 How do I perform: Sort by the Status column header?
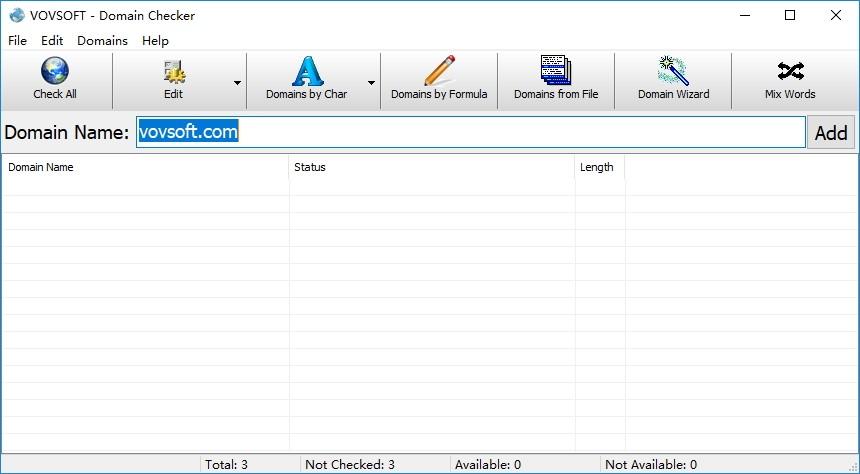(x=431, y=167)
